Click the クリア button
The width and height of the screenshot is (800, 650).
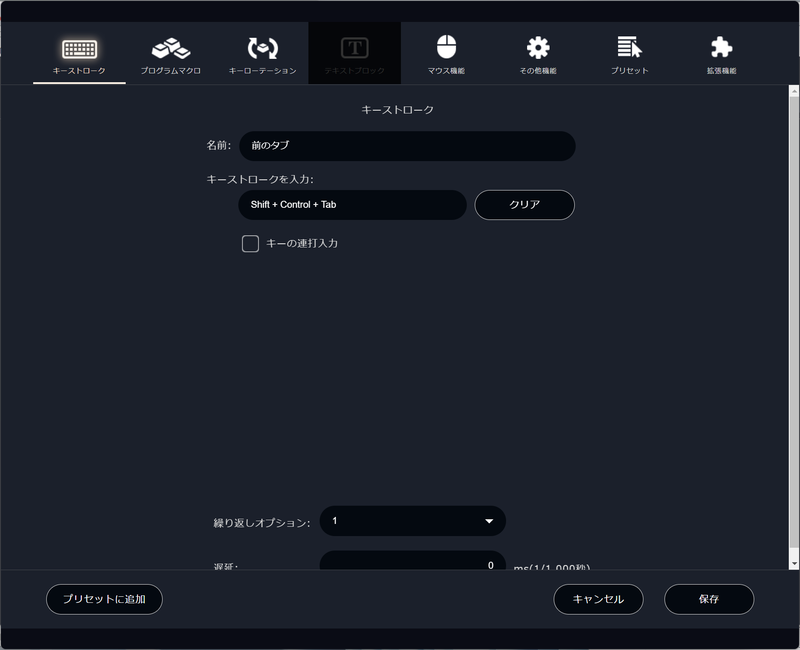524,205
